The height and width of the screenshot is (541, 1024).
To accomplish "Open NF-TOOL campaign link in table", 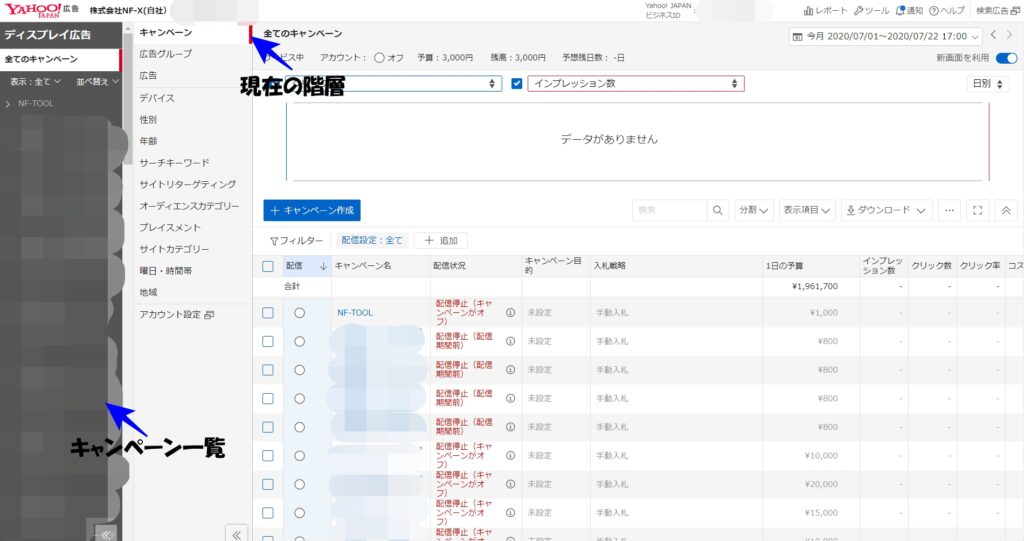I will (x=355, y=313).
